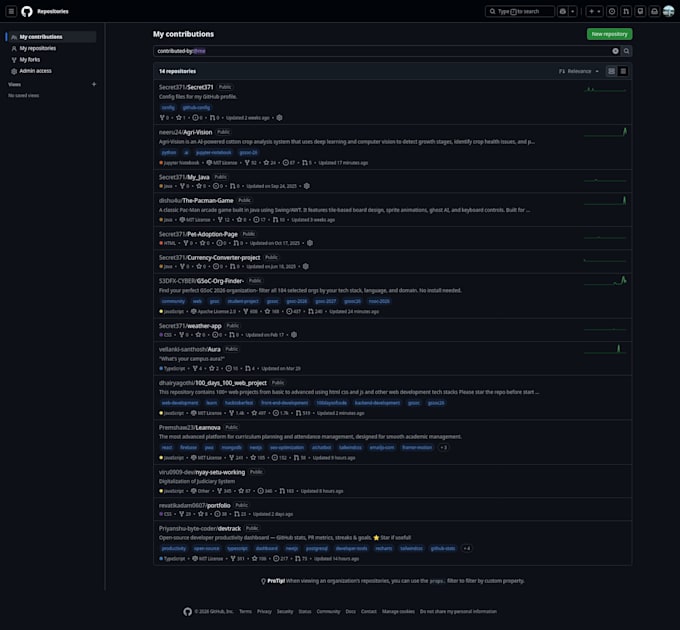Open the Copilot chat icon
680x630 pixels.
(563, 11)
